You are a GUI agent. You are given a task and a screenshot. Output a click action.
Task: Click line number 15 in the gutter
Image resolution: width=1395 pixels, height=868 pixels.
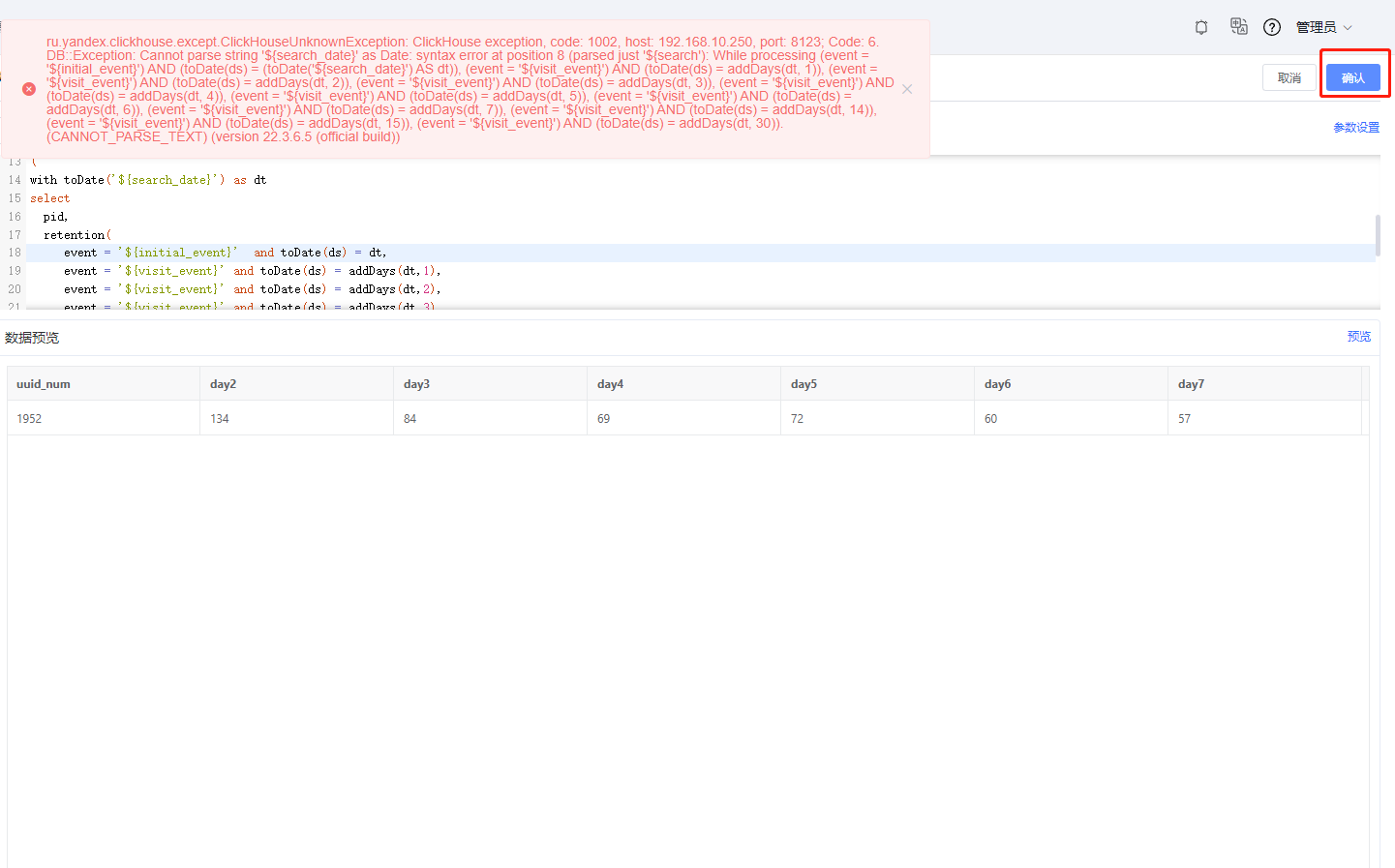coord(15,197)
